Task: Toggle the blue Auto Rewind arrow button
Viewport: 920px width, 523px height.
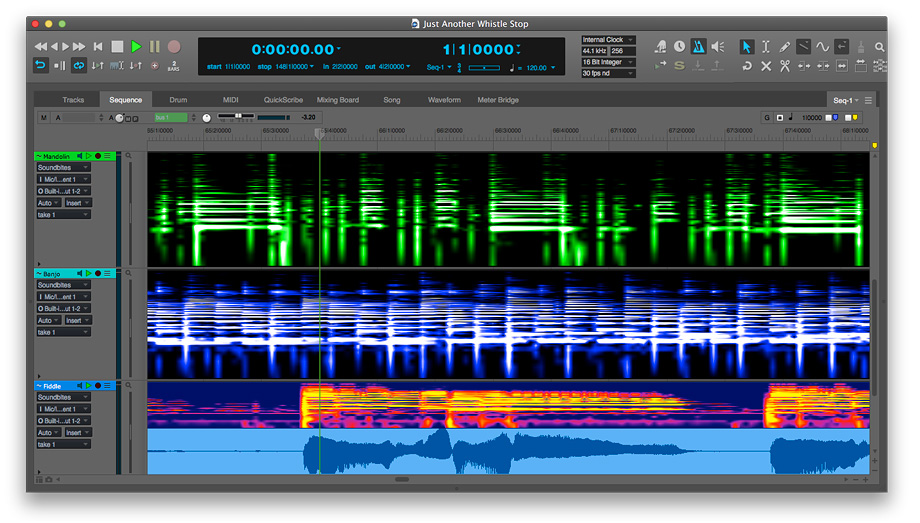Action: tap(40, 65)
